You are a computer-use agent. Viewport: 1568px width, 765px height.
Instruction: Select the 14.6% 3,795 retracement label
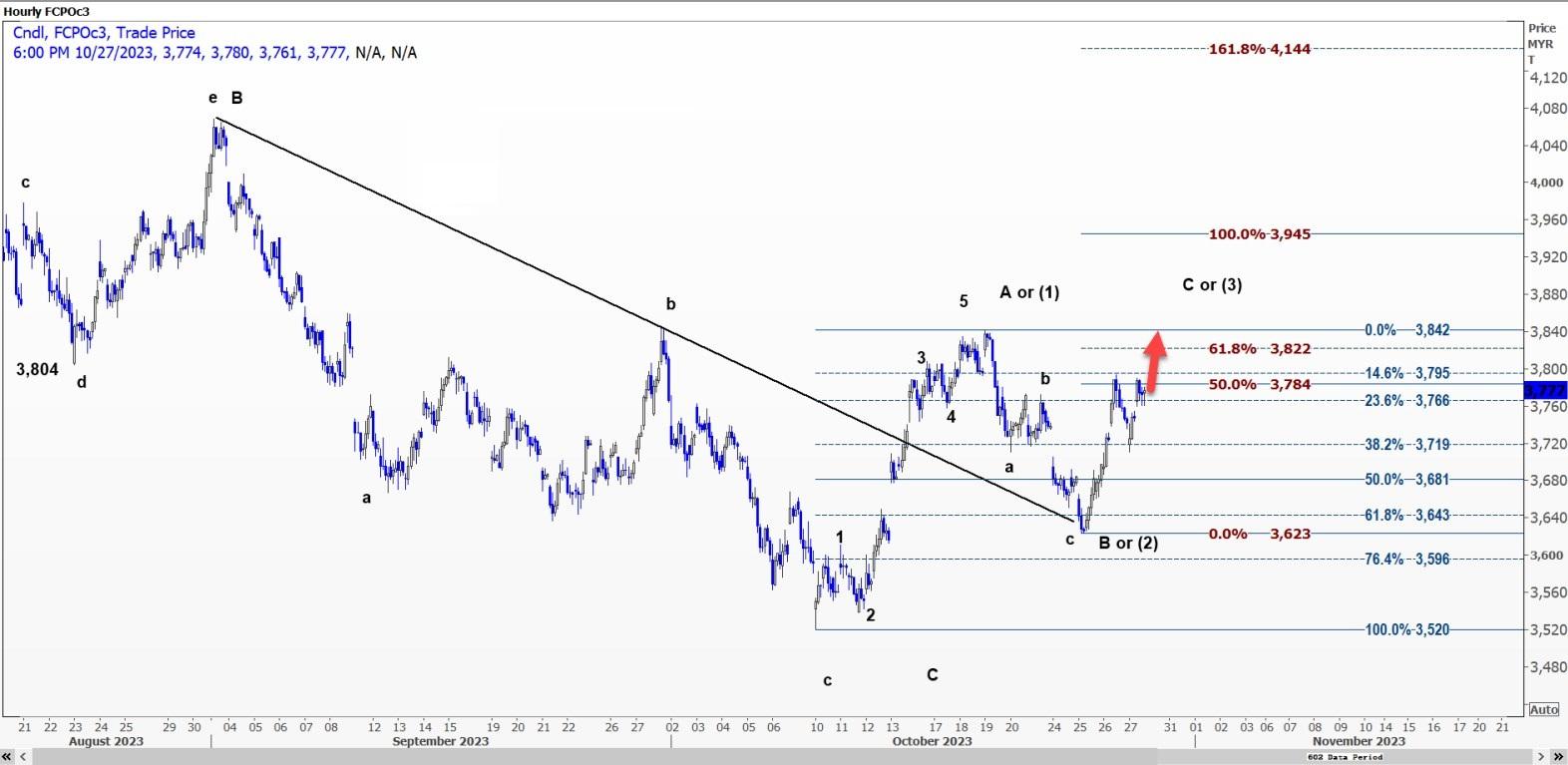(x=1407, y=373)
